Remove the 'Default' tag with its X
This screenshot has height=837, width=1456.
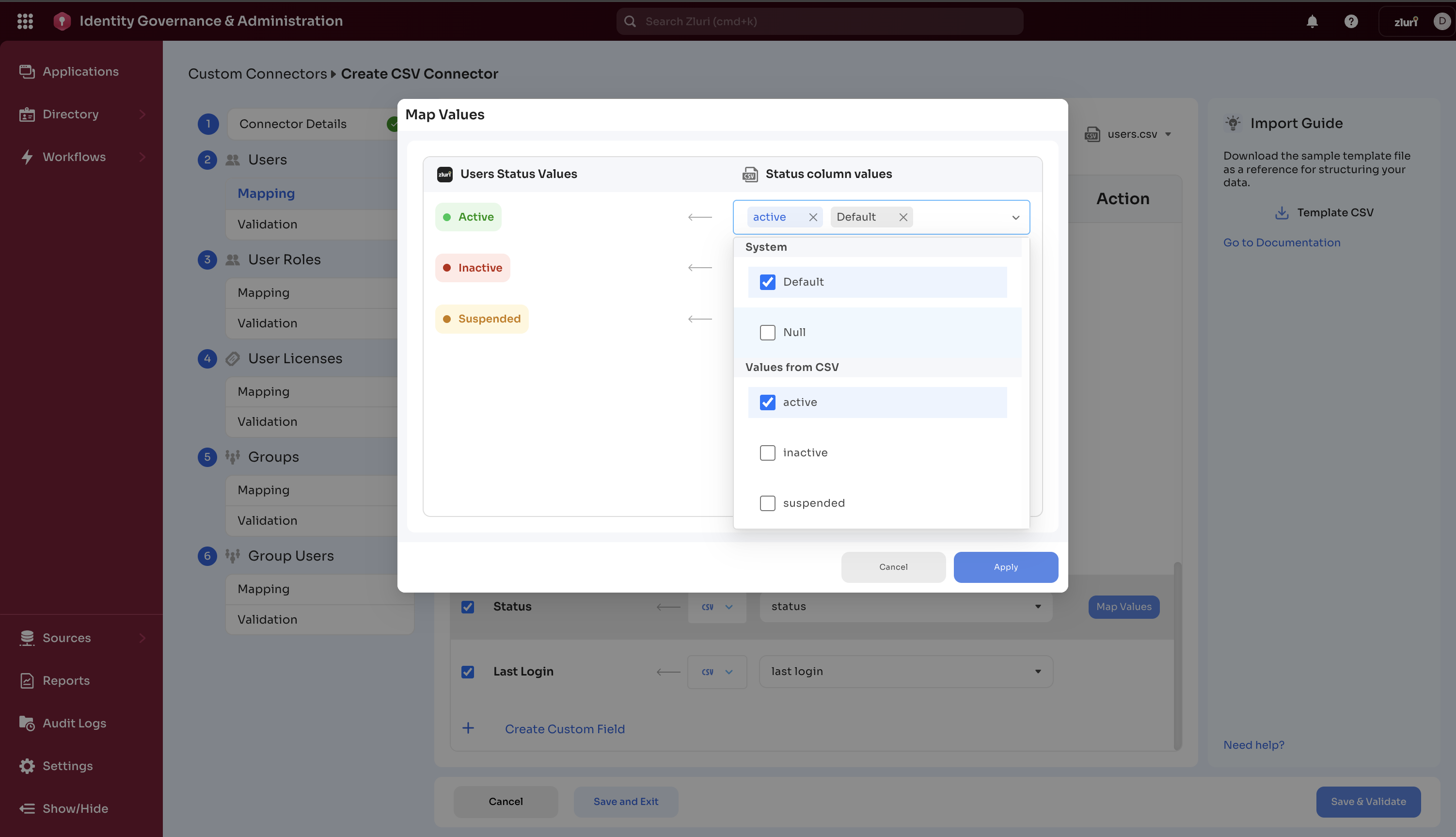click(x=902, y=217)
